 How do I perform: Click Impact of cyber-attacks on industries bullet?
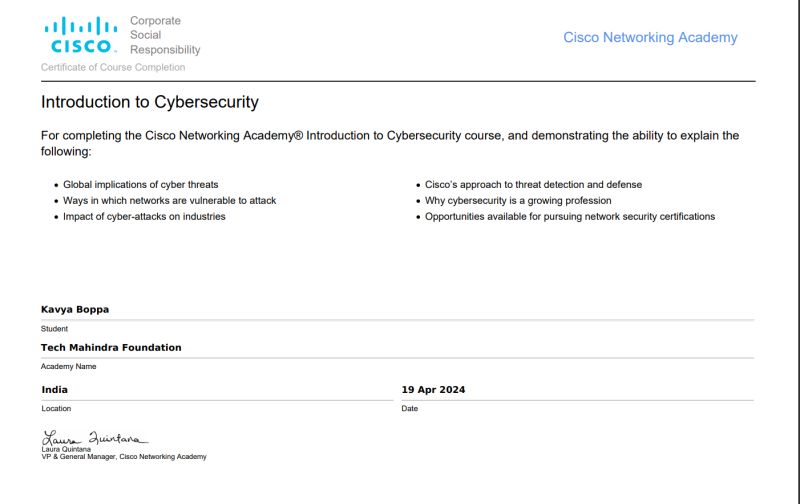144,216
